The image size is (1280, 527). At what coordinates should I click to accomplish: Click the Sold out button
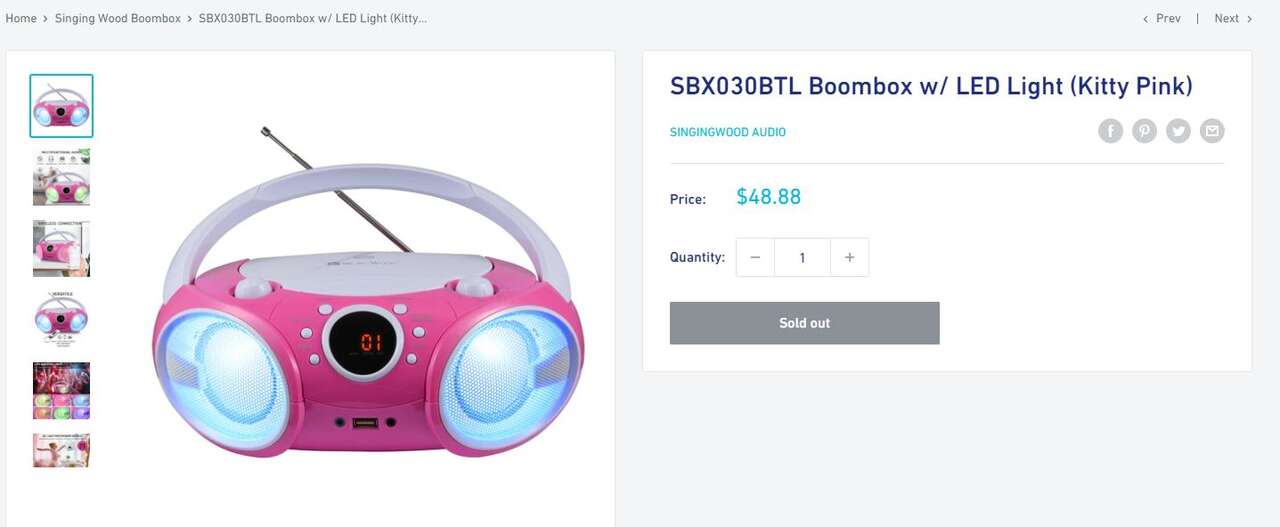coord(804,323)
